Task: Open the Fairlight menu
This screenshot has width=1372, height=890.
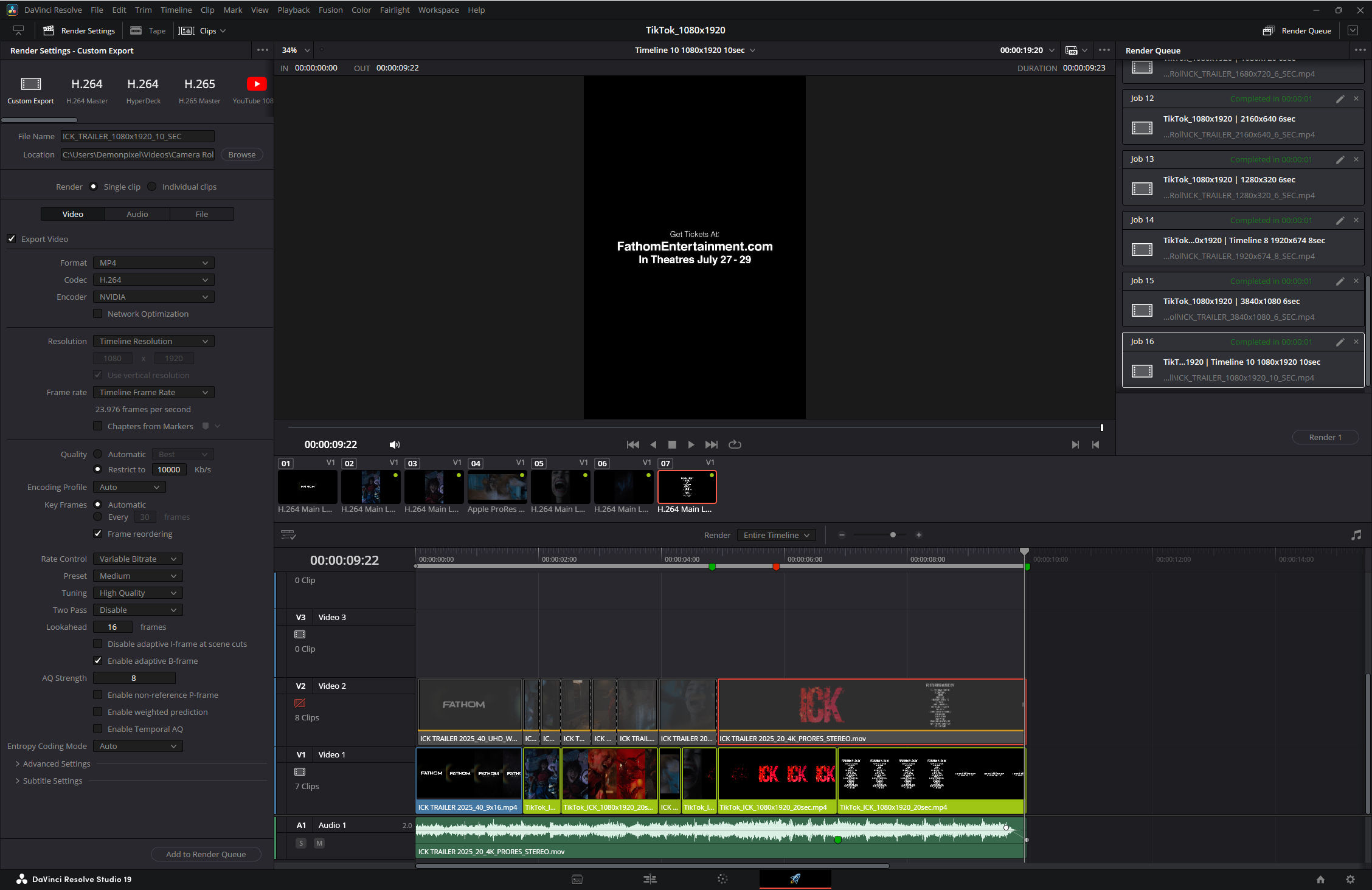Action: 395,10
